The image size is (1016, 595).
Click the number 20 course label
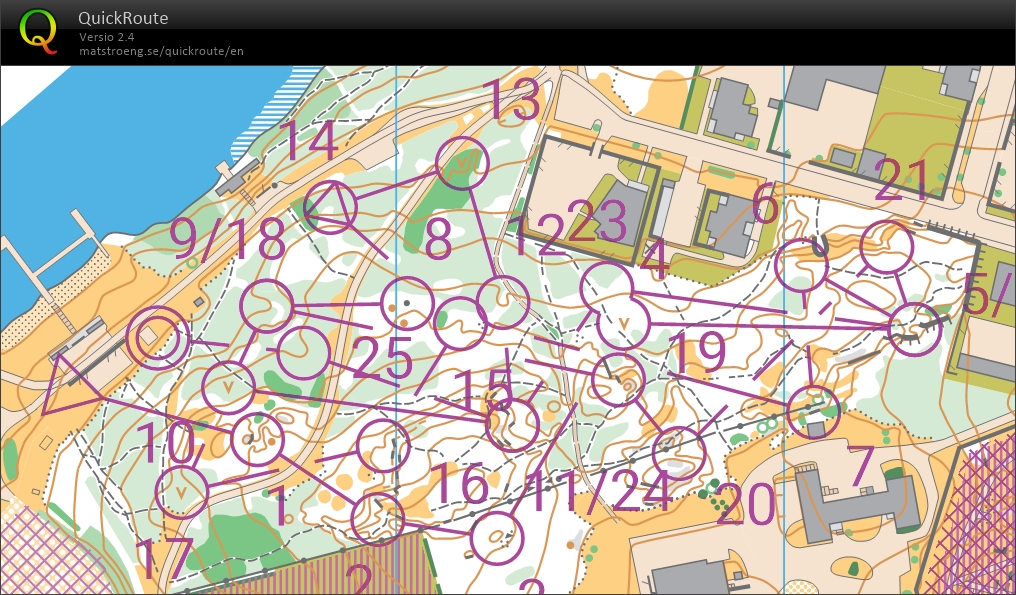pos(745,505)
